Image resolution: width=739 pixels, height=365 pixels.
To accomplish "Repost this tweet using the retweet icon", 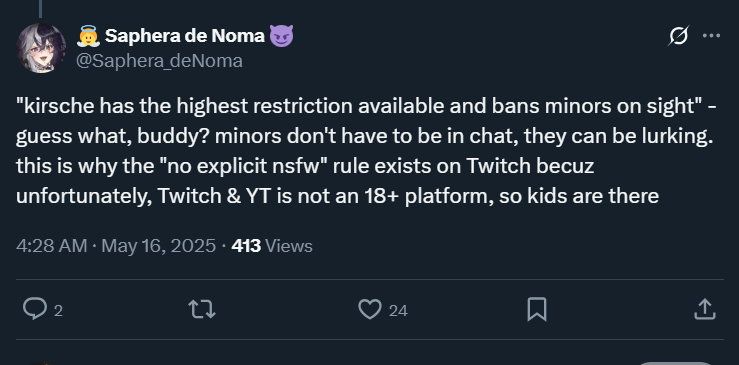I will pyautogui.click(x=202, y=310).
